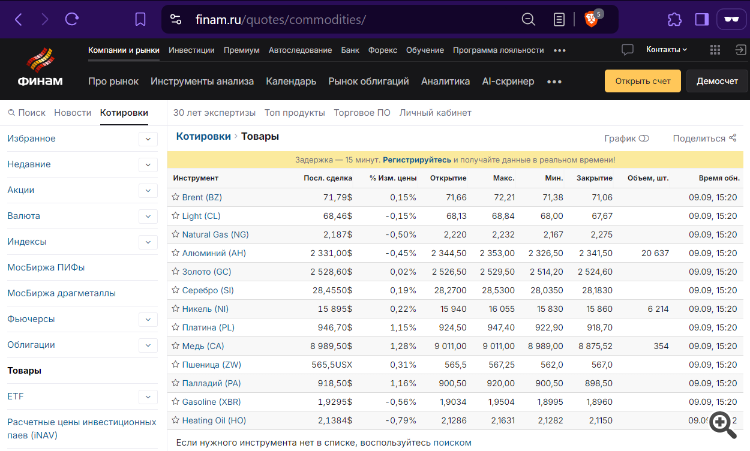Click Поделиться share link
750x451 pixels.
(705, 139)
